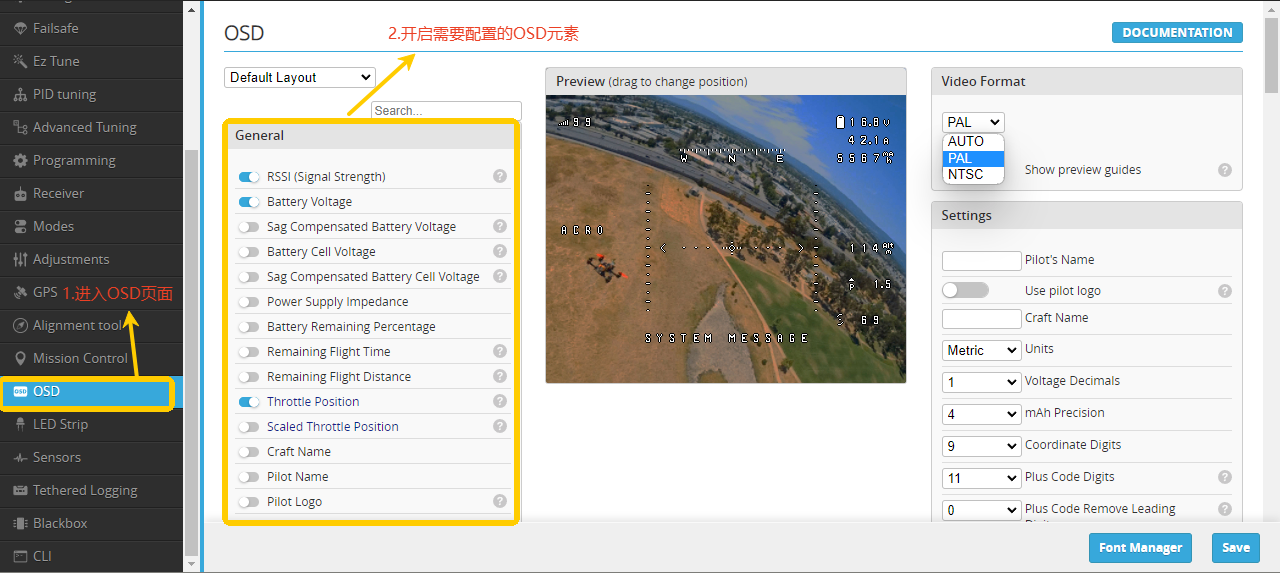Enable the Pilot Name OSD toggle

point(249,477)
